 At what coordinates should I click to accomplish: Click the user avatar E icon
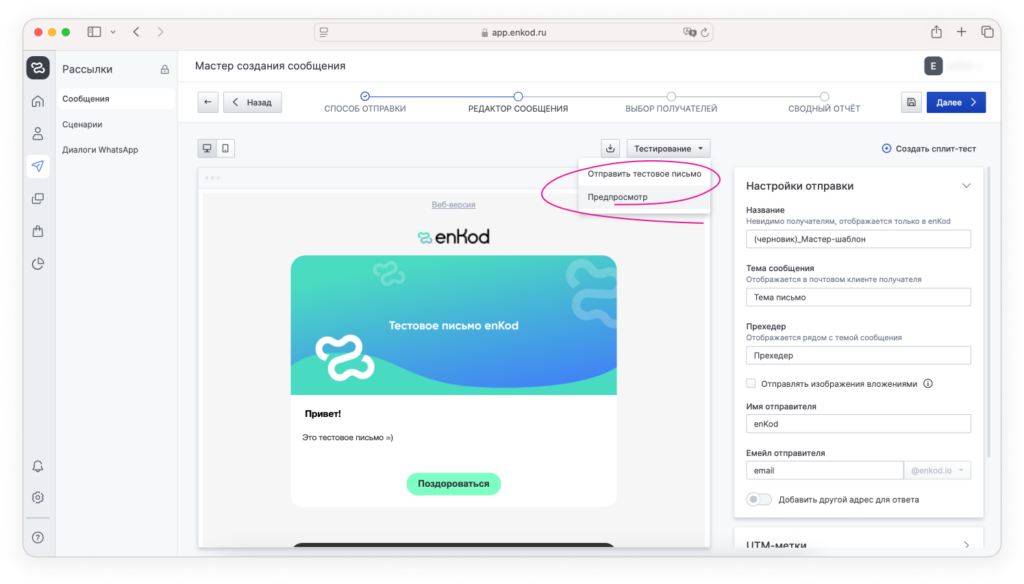click(933, 66)
